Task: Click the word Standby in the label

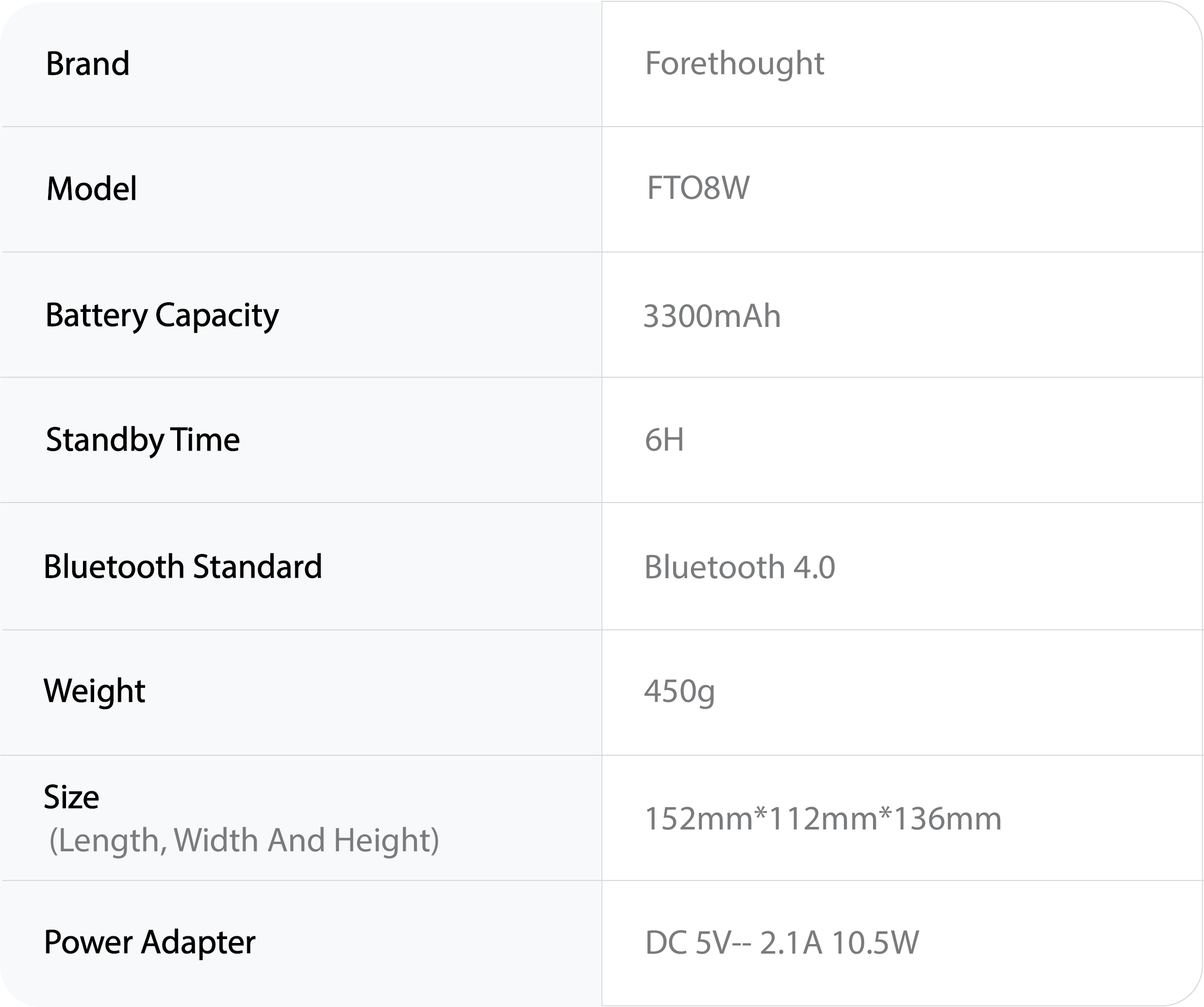Action: pyautogui.click(x=105, y=440)
